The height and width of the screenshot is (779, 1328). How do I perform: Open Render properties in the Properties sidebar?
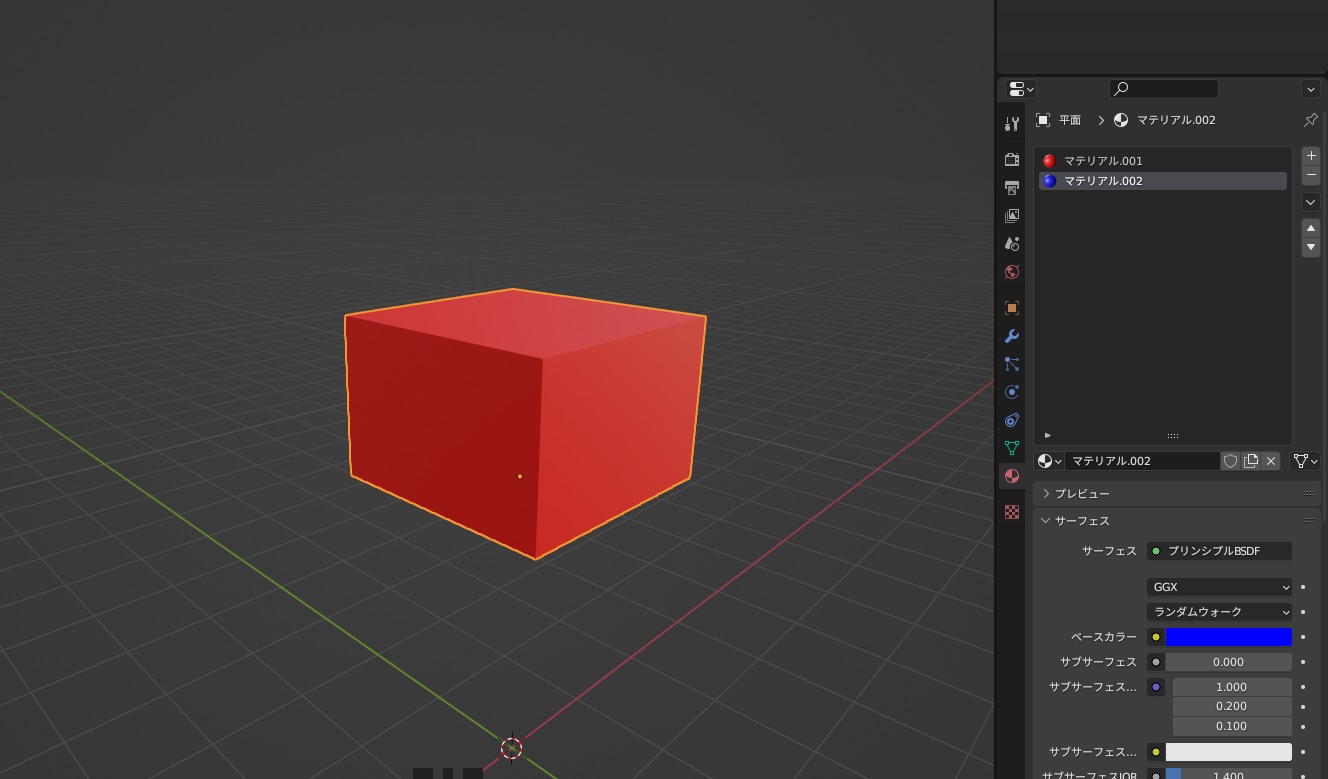(x=1011, y=159)
